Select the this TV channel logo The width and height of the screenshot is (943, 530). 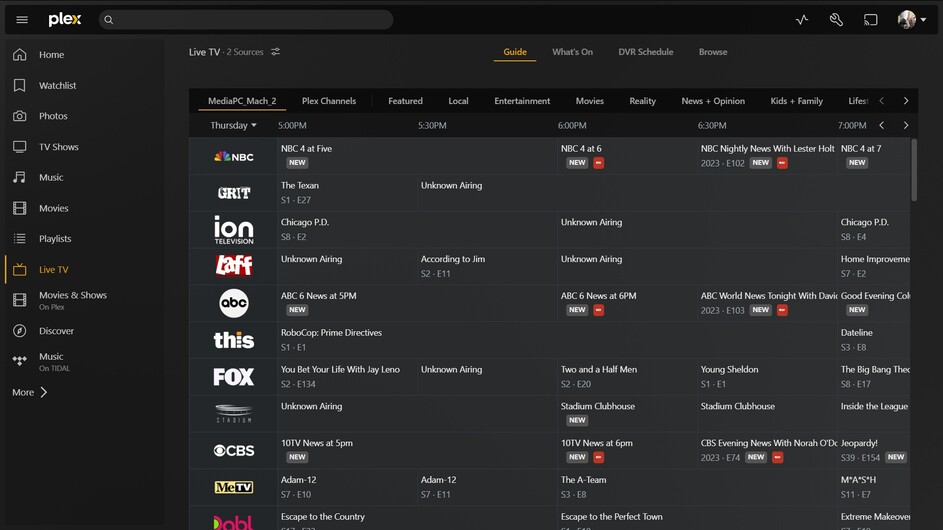tap(234, 340)
